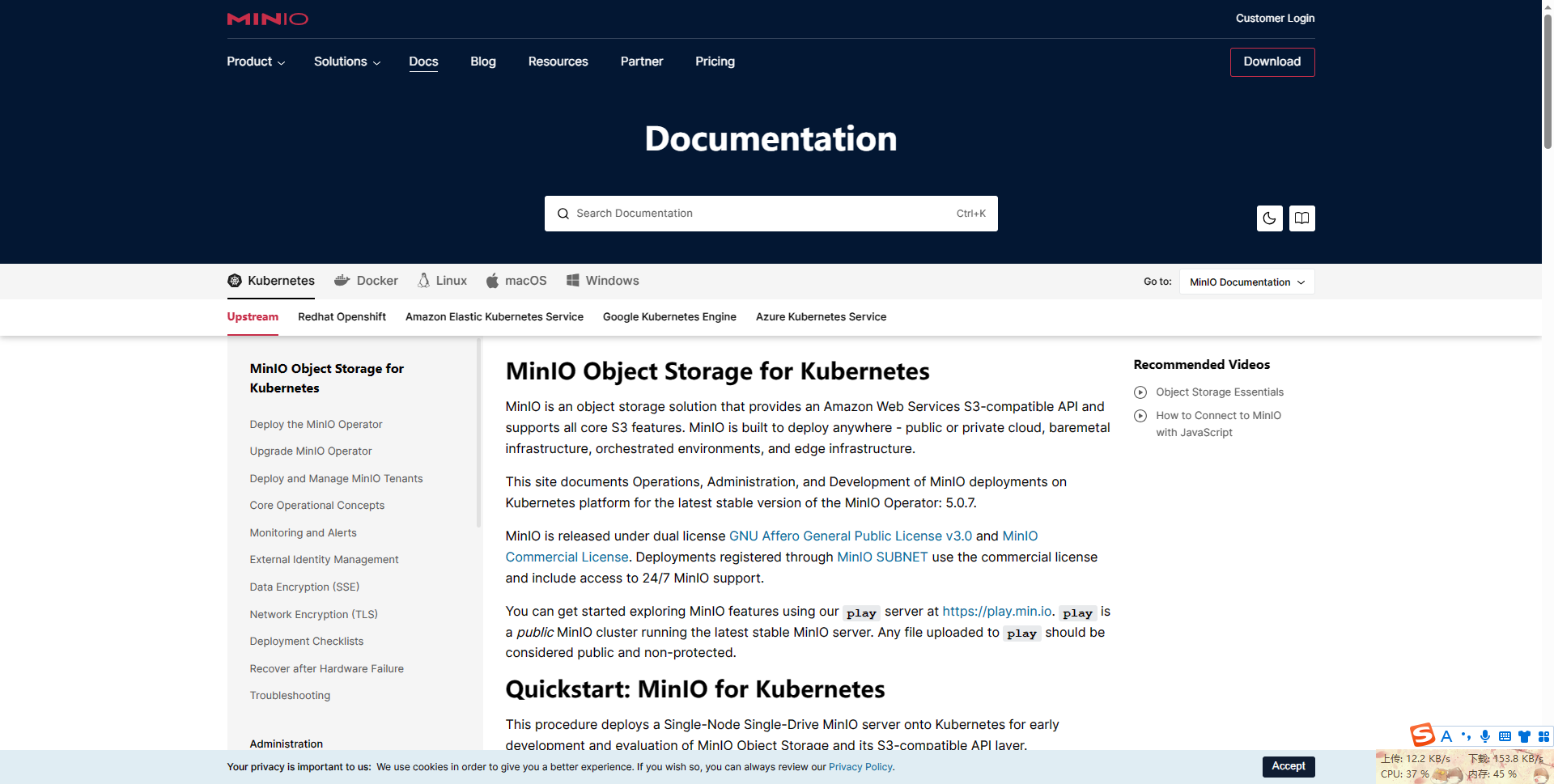Open the Object Storage Essentials video link
The height and width of the screenshot is (784, 1554).
coord(1220,392)
